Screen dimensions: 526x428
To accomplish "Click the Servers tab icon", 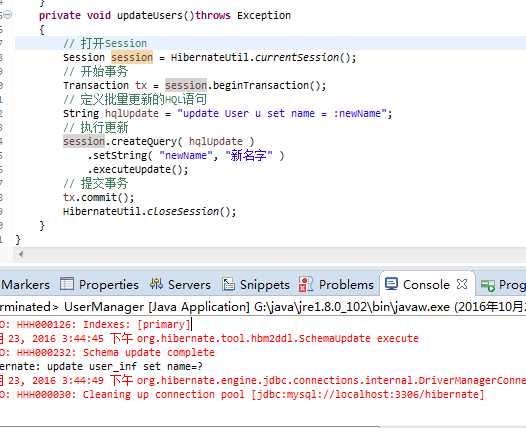I will [156, 284].
